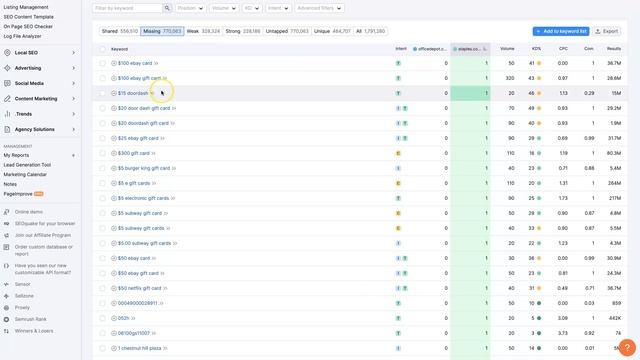Viewport: 640px width, 360px height.
Task: Open the Listing Management link
Action: (x=26, y=7)
